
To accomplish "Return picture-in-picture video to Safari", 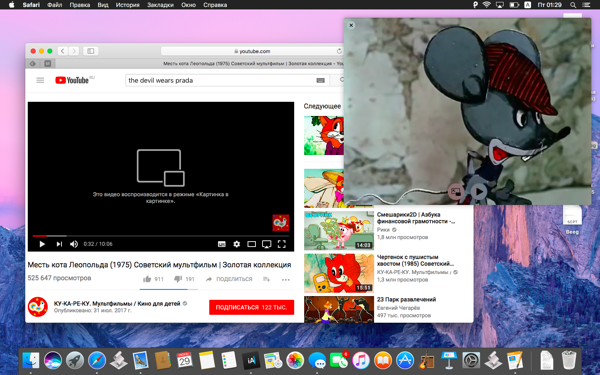I will point(456,191).
